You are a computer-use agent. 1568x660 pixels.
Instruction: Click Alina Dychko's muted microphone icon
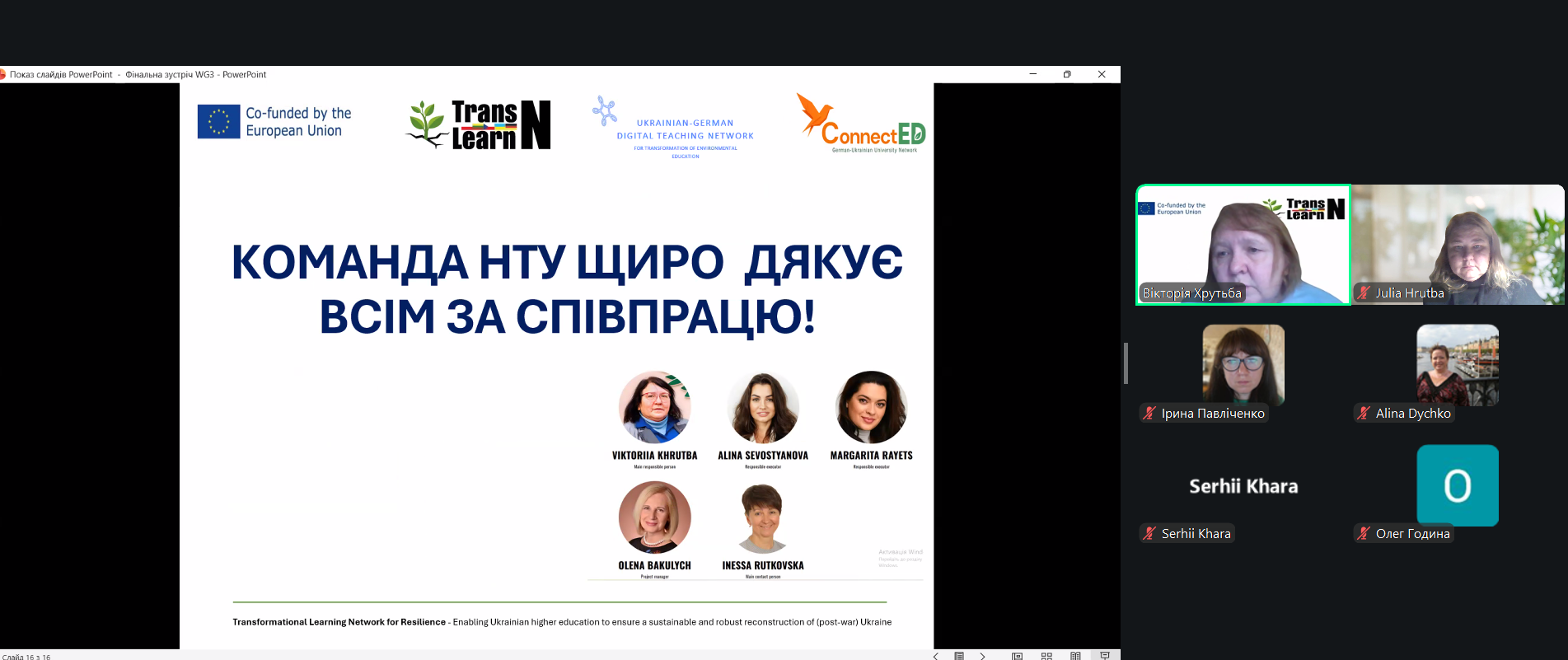point(1364,413)
